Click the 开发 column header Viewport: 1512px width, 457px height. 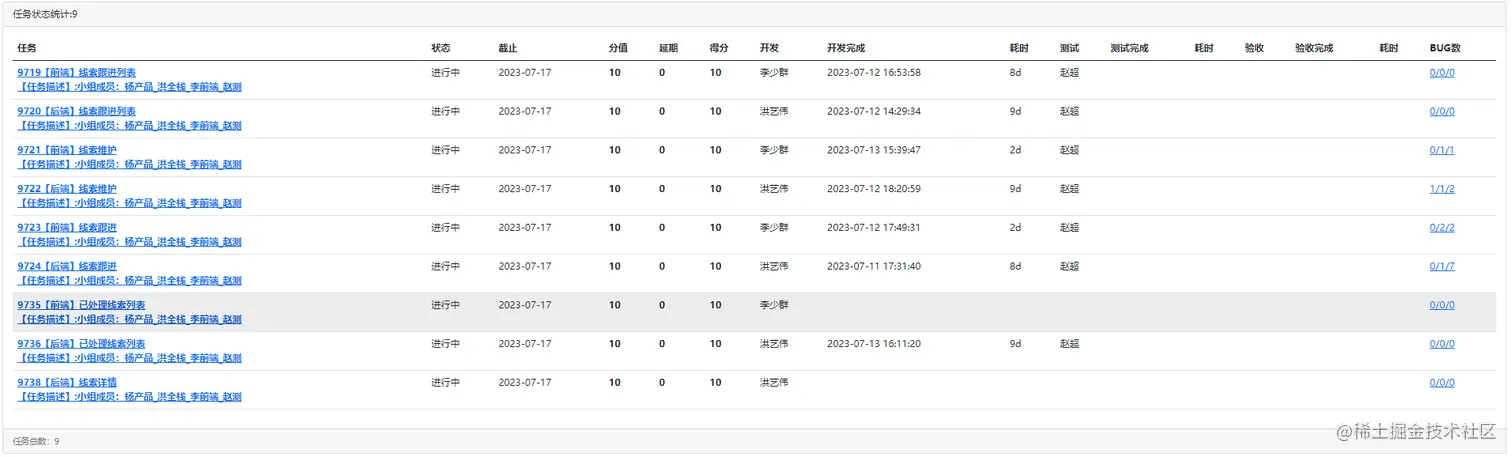(x=770, y=48)
